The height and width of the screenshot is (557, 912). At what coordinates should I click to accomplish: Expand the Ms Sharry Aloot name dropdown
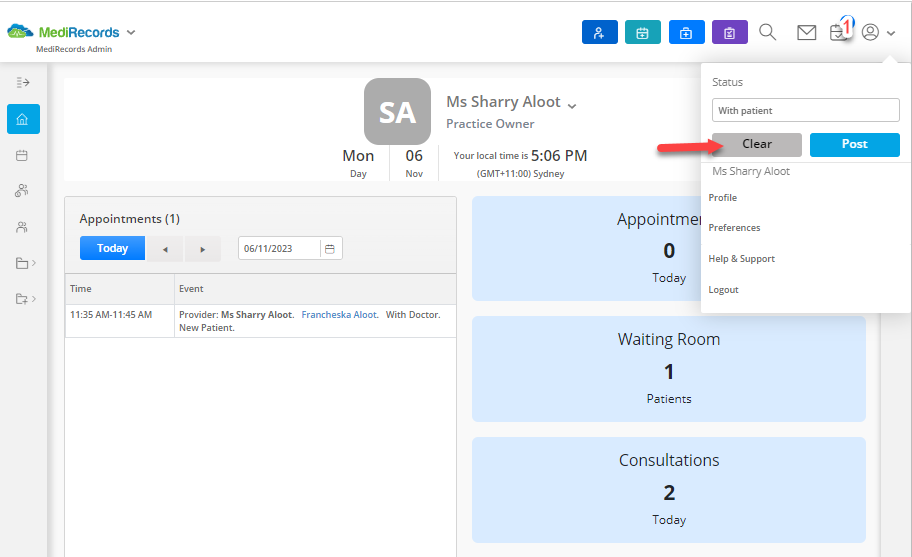click(572, 106)
